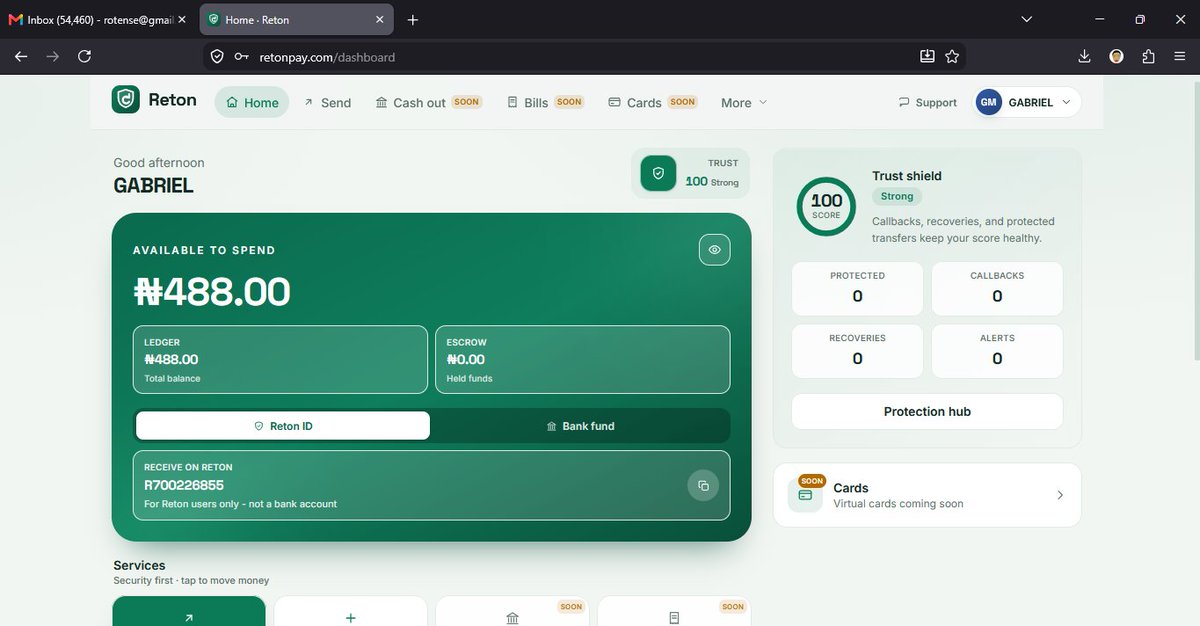
Task: Select the bills receipt services tile marked Soon
Action: pos(674,611)
